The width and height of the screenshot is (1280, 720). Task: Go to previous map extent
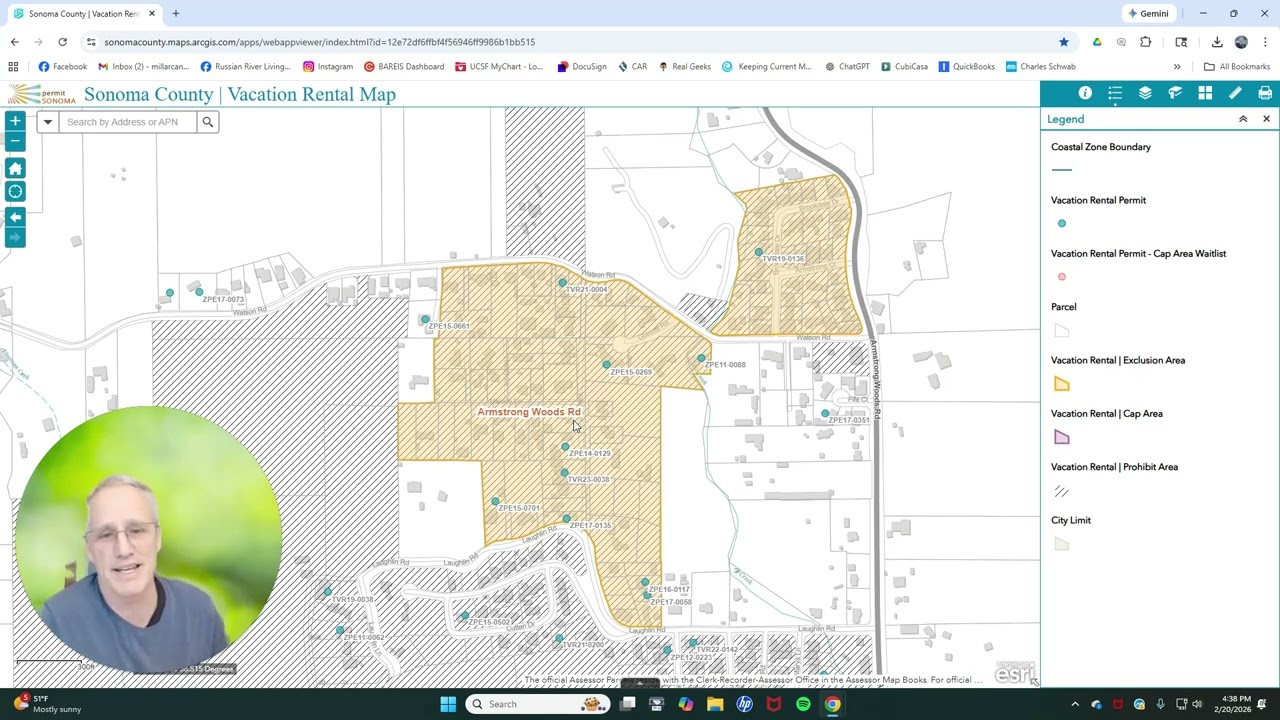(15, 217)
